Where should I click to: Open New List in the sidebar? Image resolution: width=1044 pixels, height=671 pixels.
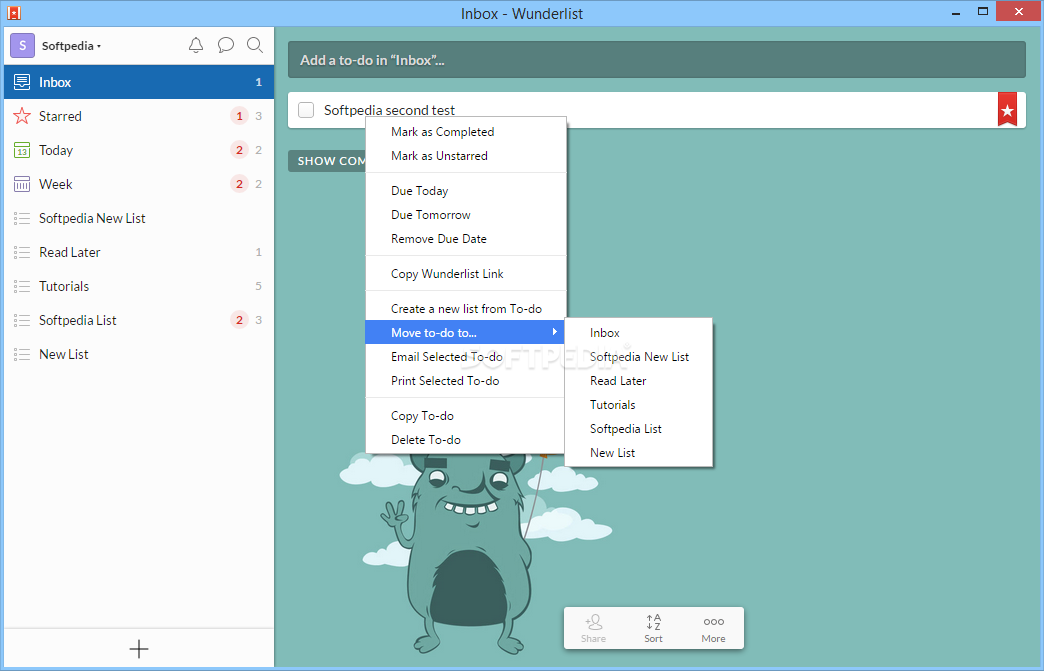click(x=138, y=354)
